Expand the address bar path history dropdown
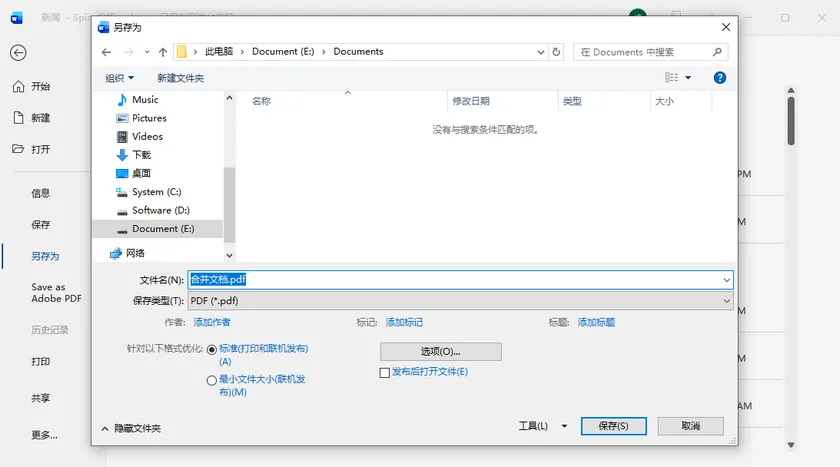 541,52
